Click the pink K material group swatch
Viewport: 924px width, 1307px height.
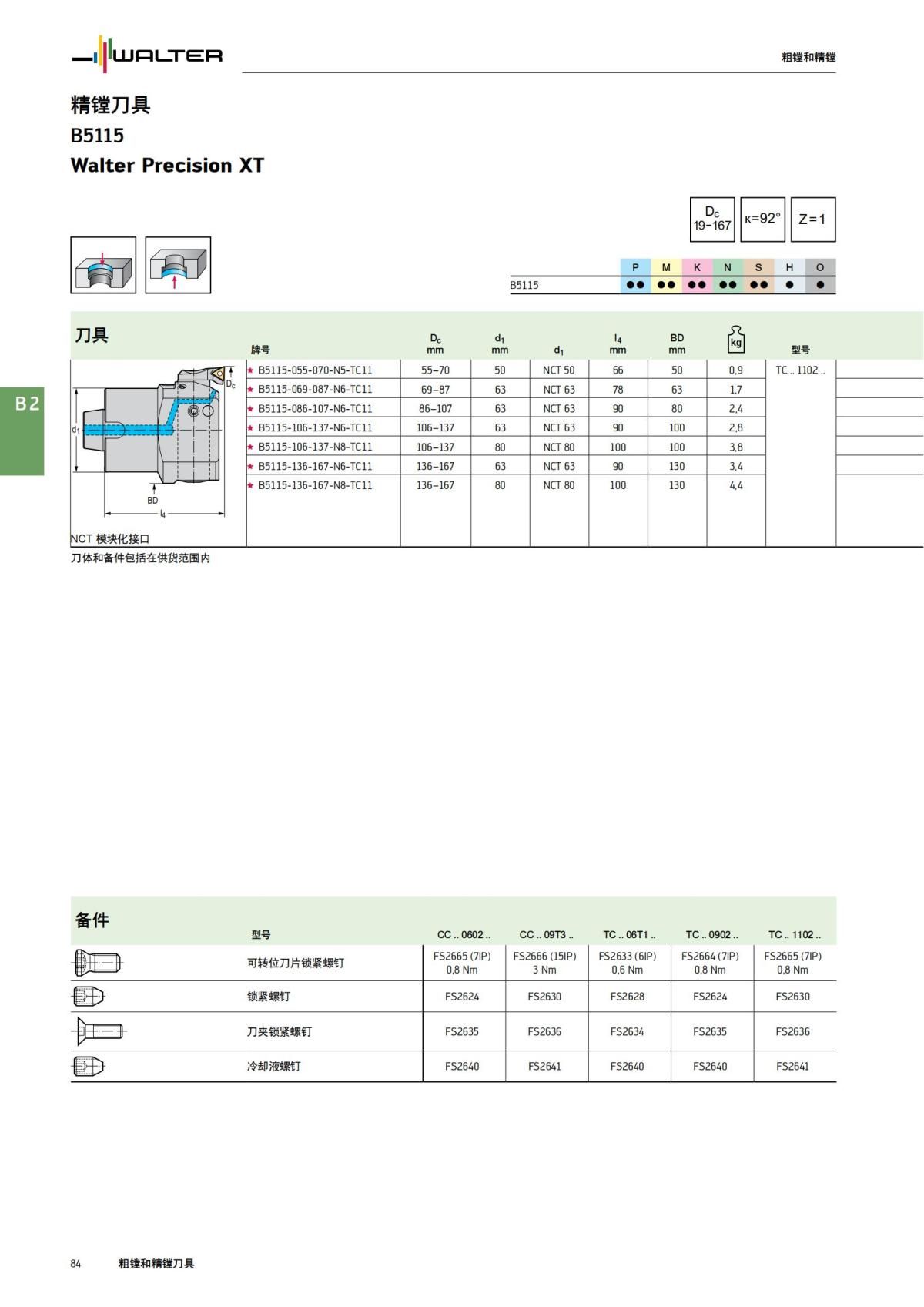point(697,276)
